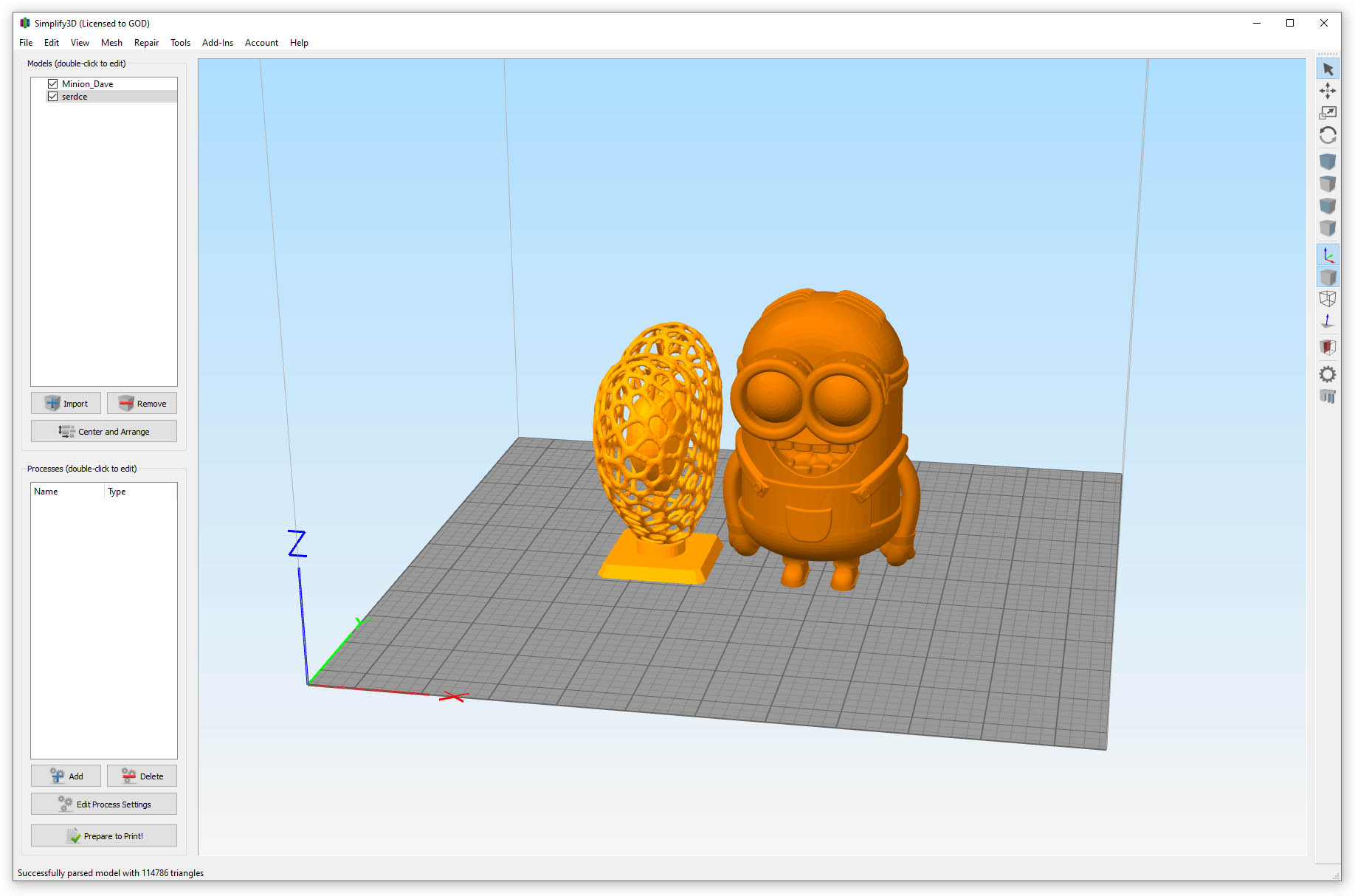The image size is (1355, 896).
Task: Toggle the coordinate axes display icon
Action: 1328,255
